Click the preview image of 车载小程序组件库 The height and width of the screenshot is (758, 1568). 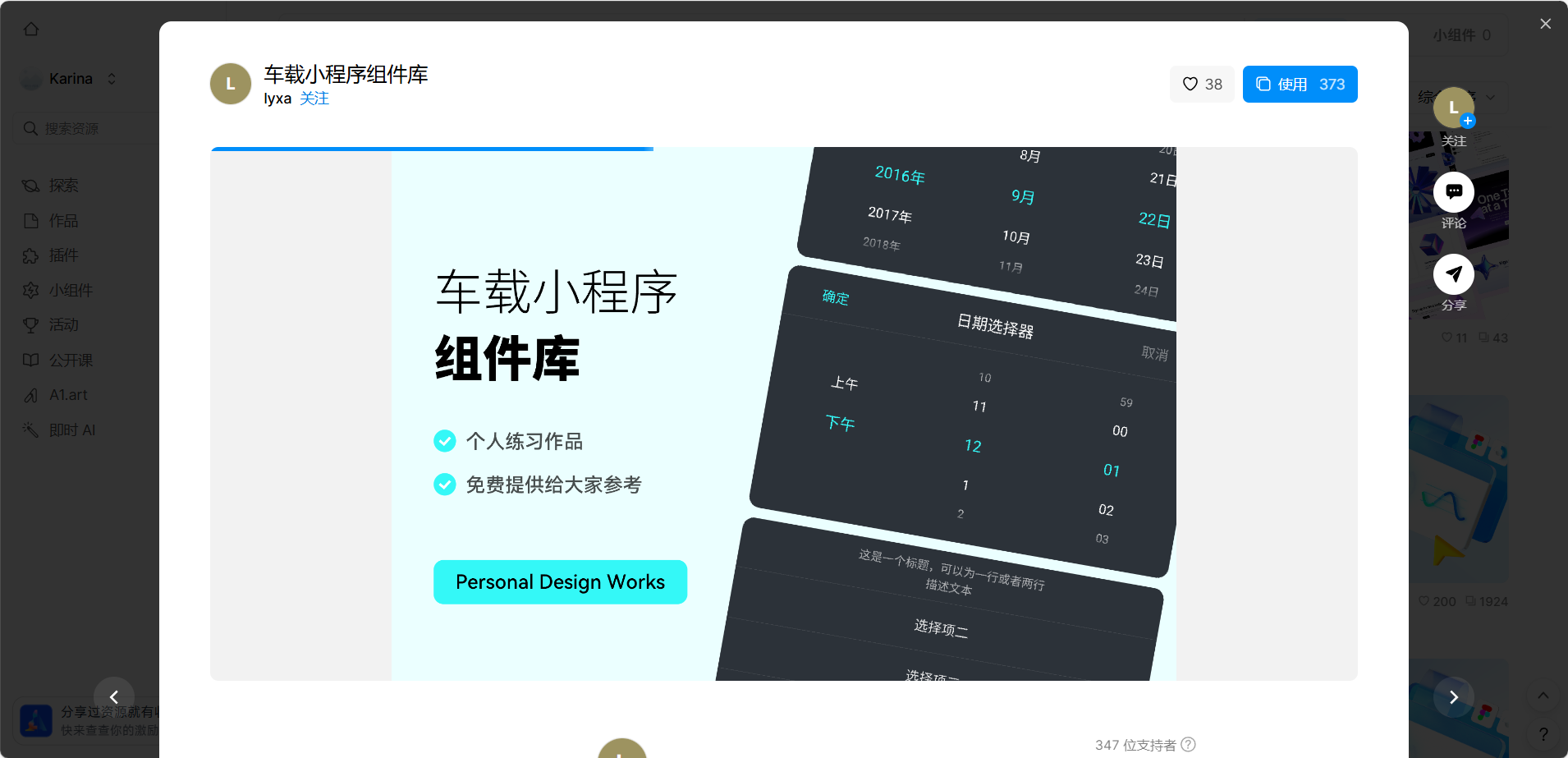pyautogui.click(x=784, y=416)
